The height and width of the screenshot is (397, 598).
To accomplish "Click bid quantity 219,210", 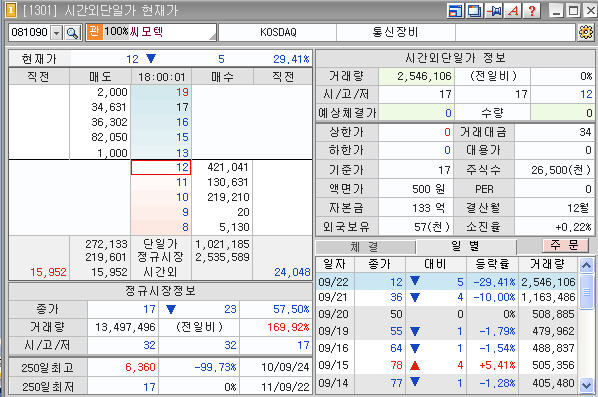I will pos(228,197).
